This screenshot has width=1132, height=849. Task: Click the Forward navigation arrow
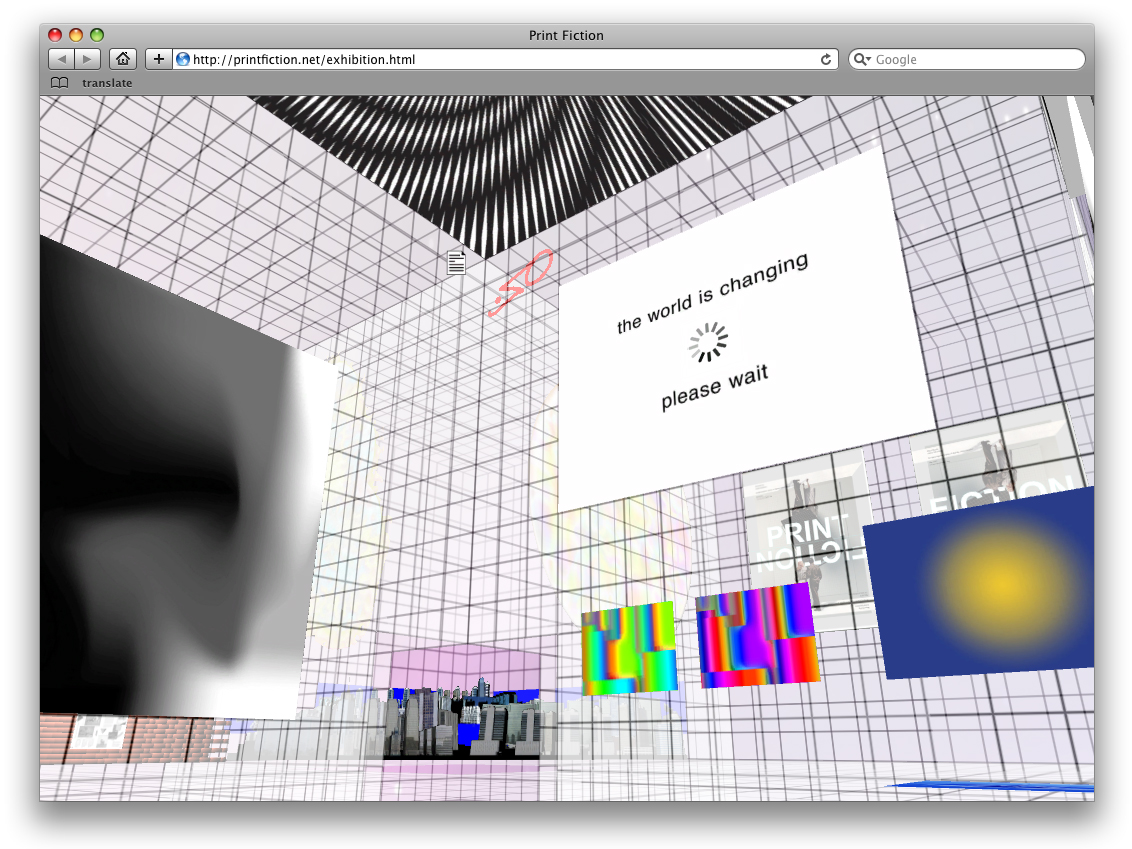pos(88,59)
